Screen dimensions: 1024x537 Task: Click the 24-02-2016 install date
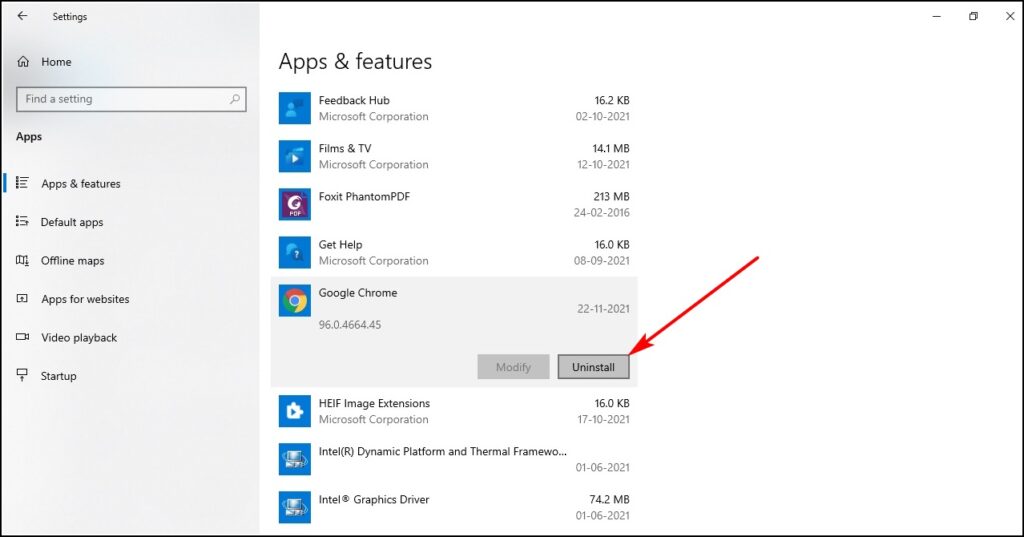(x=601, y=212)
